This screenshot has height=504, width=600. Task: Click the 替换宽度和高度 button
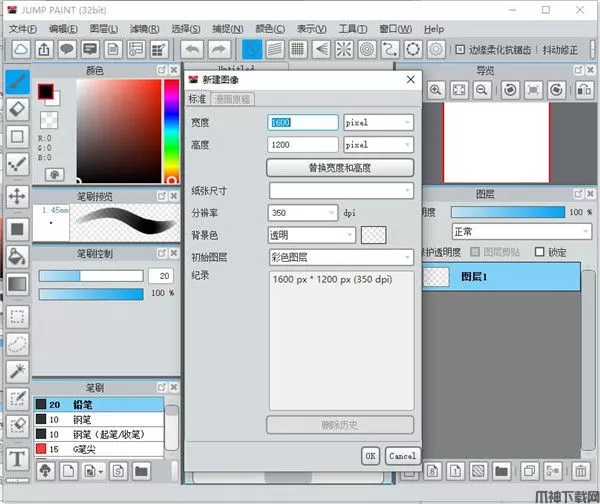pos(340,168)
